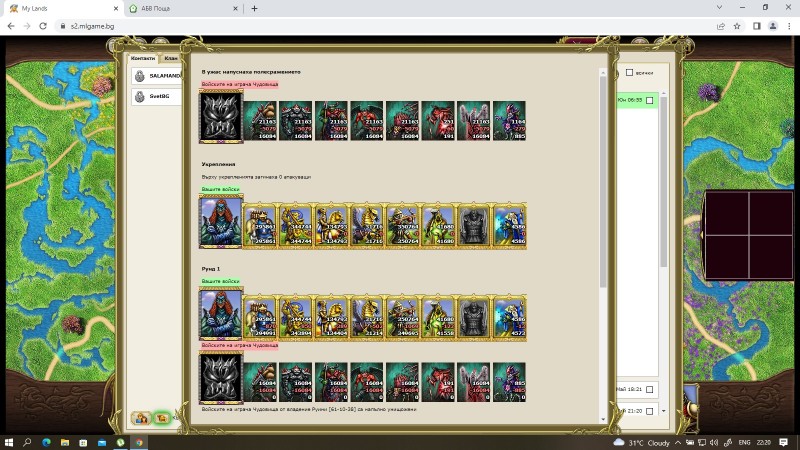Click the first gold-framed unit in Руна 1 row
The height and width of the screenshot is (450, 800).
click(260, 317)
